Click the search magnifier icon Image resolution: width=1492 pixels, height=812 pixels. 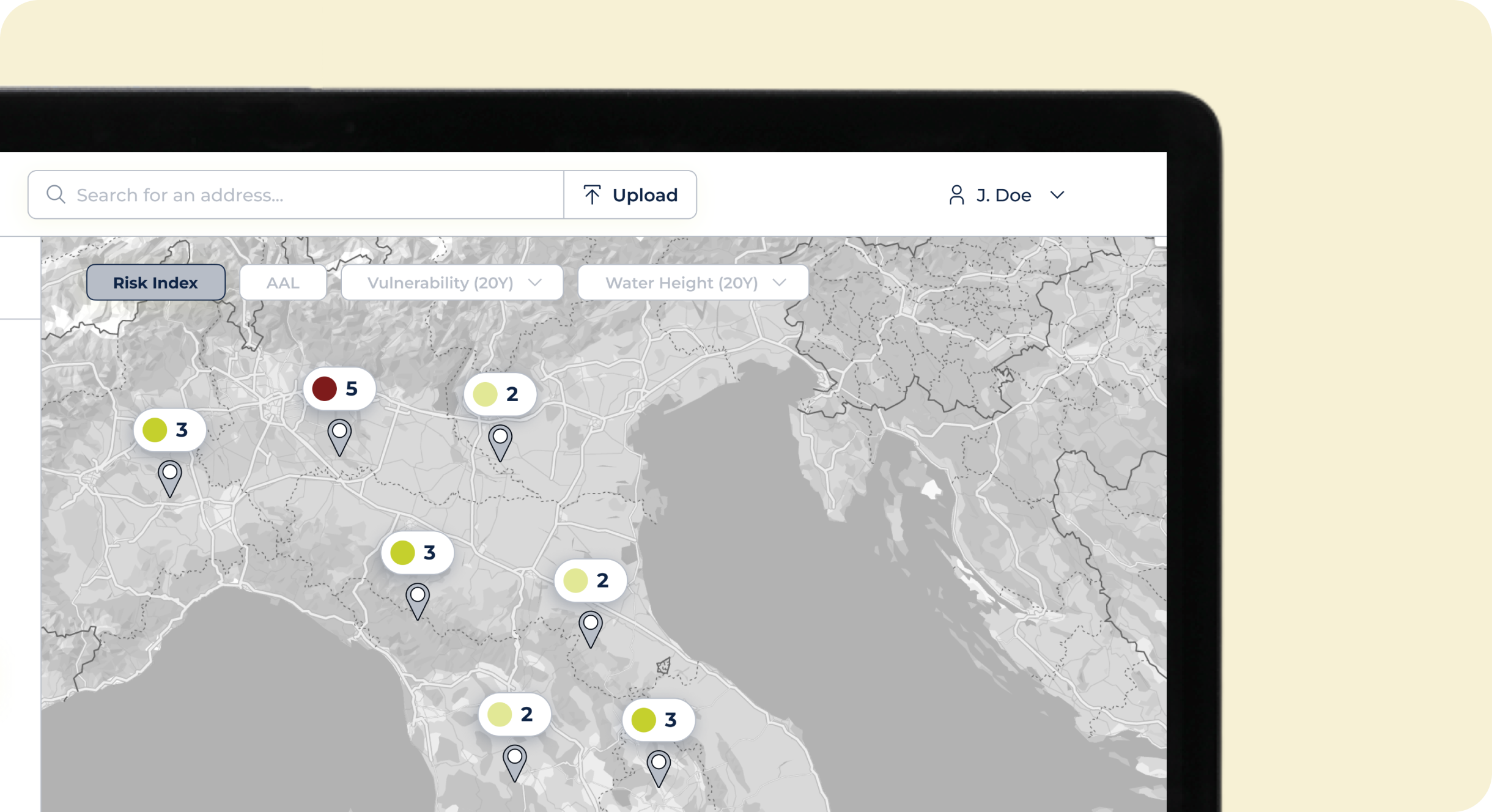56,194
